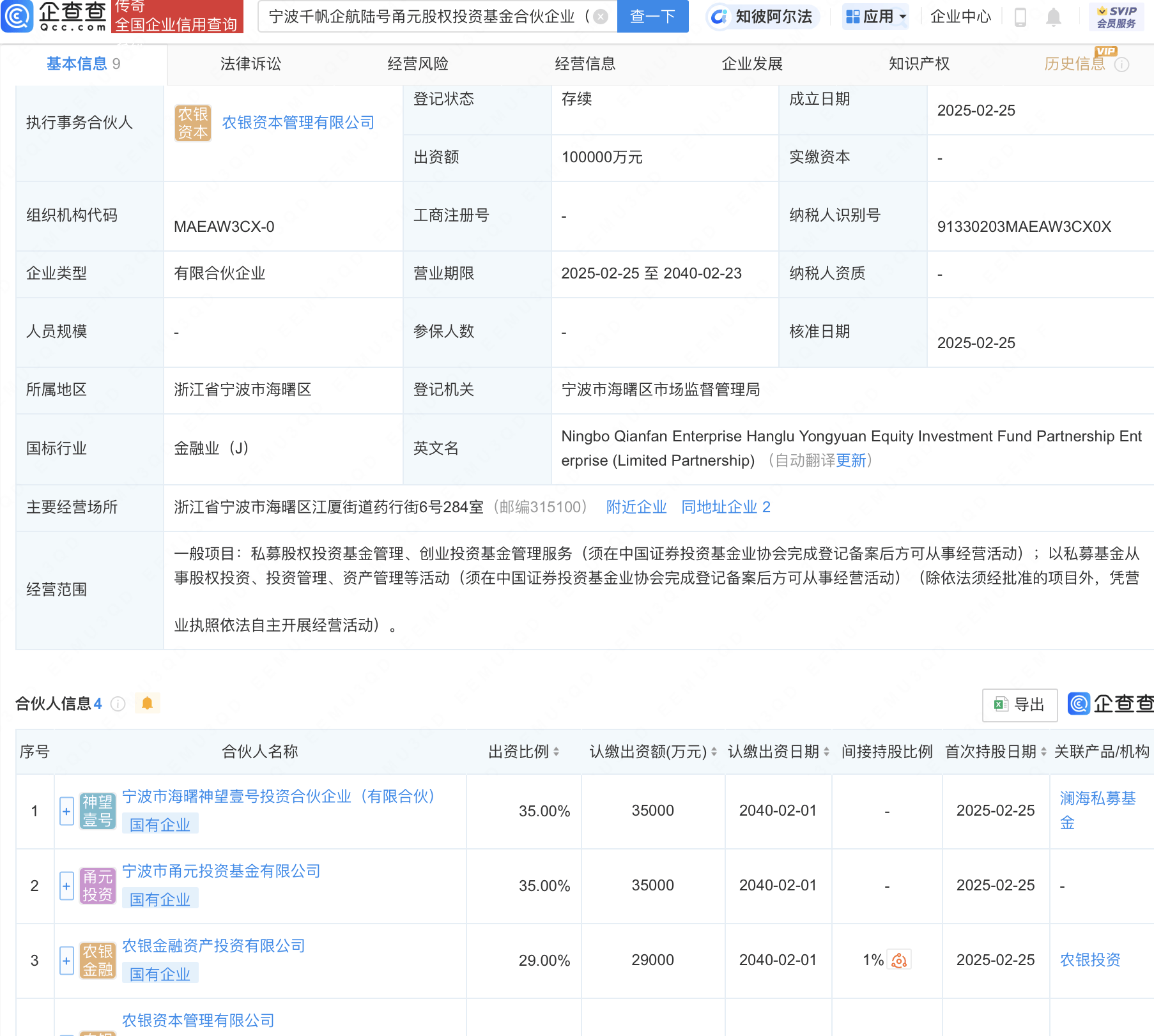Sort by 认缴出资日期 column
Viewport: 1154px width, 1036px height.
coord(826,752)
